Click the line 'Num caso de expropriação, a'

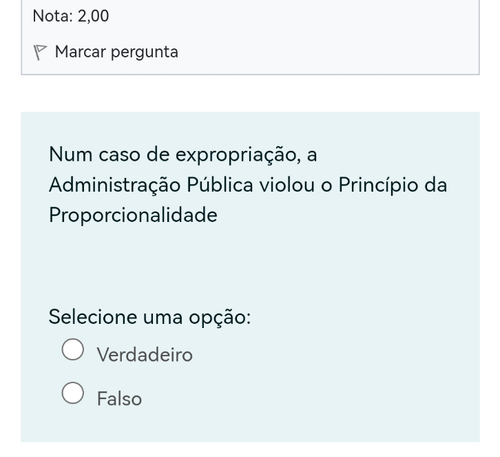183,155
